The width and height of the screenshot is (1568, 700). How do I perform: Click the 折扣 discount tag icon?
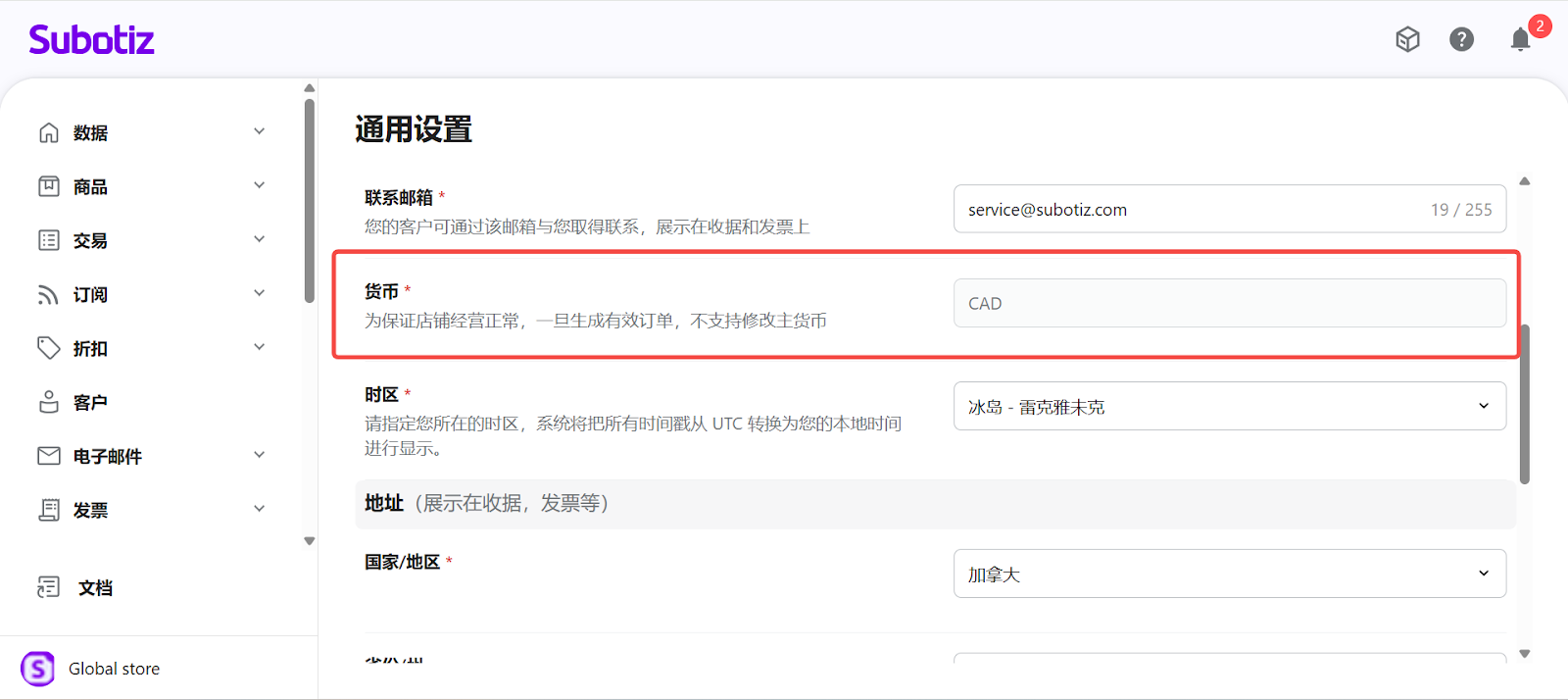click(x=49, y=348)
